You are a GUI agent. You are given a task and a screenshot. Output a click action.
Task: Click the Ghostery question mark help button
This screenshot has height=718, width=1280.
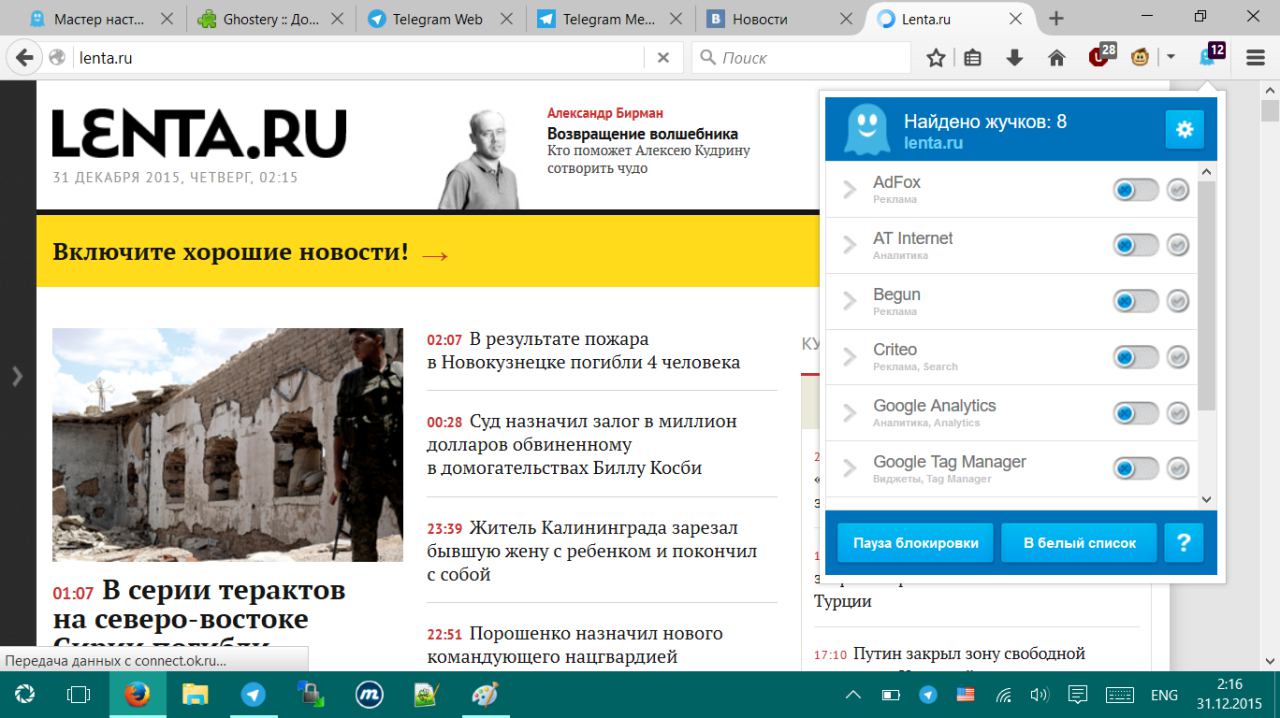[1184, 542]
